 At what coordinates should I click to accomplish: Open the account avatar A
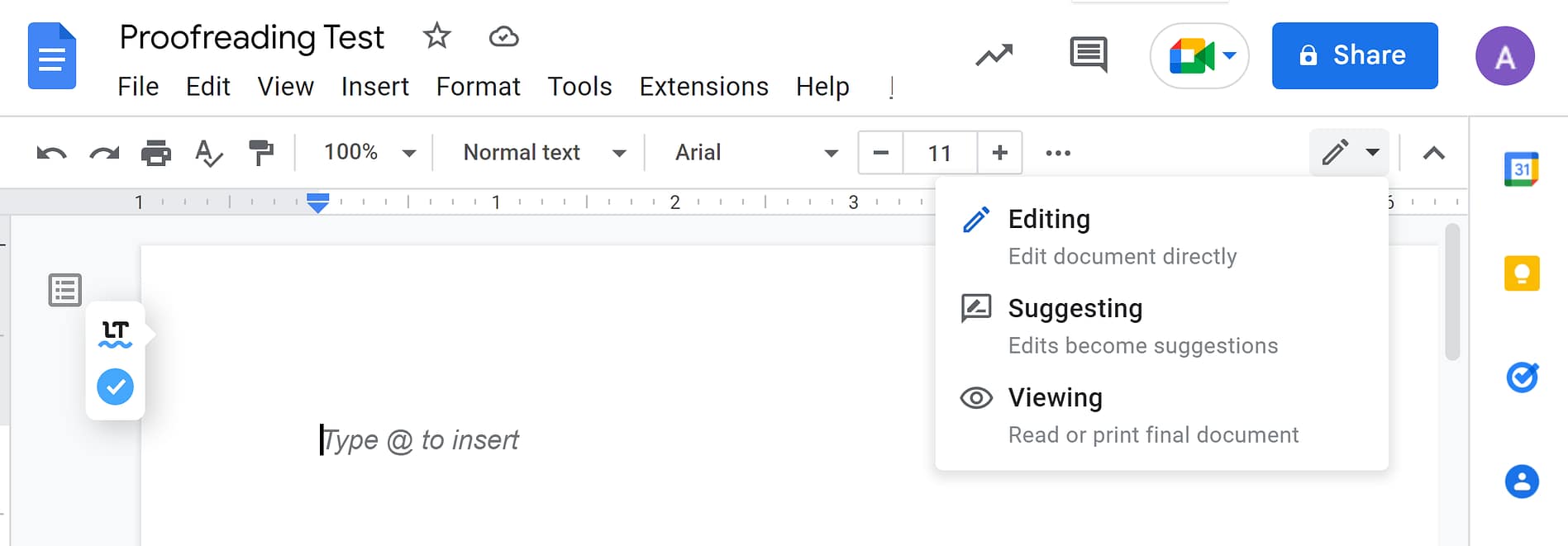click(1505, 56)
